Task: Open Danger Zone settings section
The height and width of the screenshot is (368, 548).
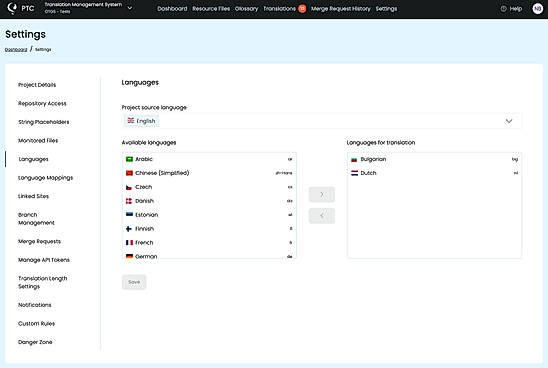Action: 35,342
